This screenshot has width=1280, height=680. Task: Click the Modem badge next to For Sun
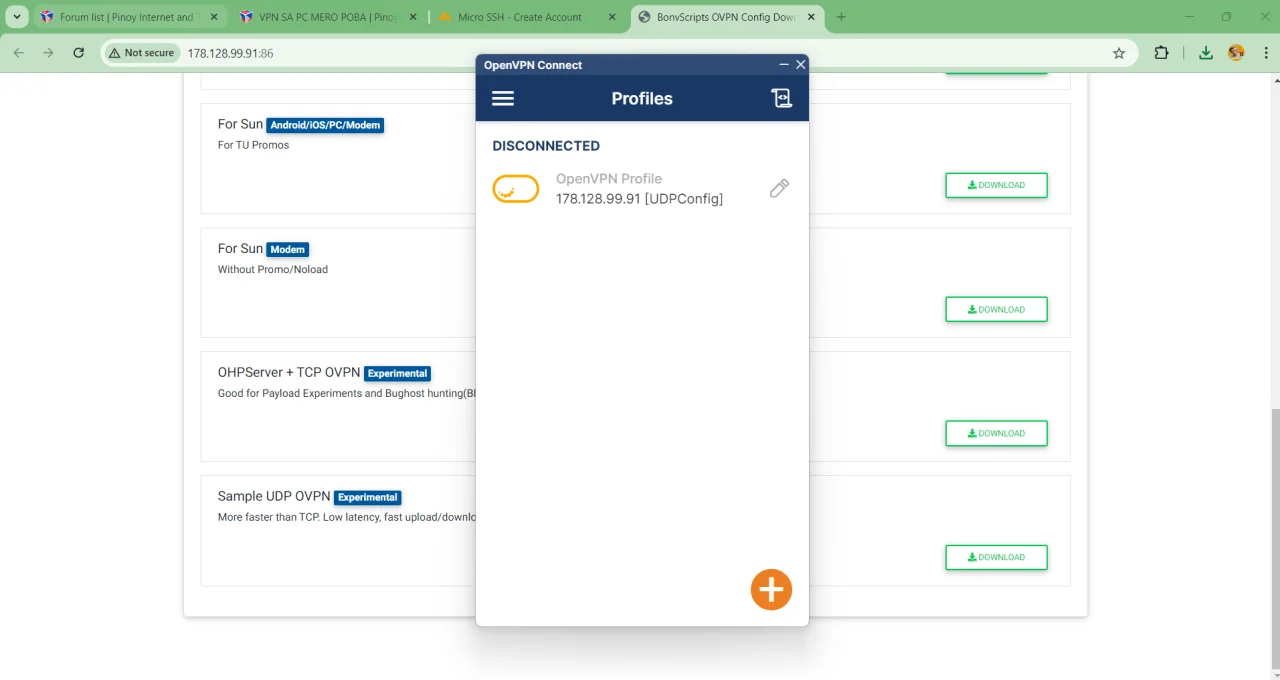point(288,249)
